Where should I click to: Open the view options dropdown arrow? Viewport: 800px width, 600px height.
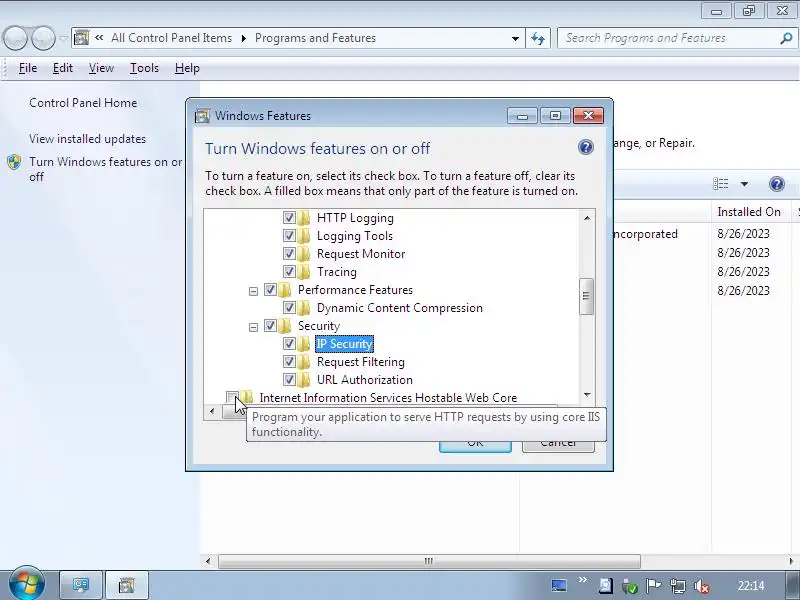pyautogui.click(x=744, y=184)
